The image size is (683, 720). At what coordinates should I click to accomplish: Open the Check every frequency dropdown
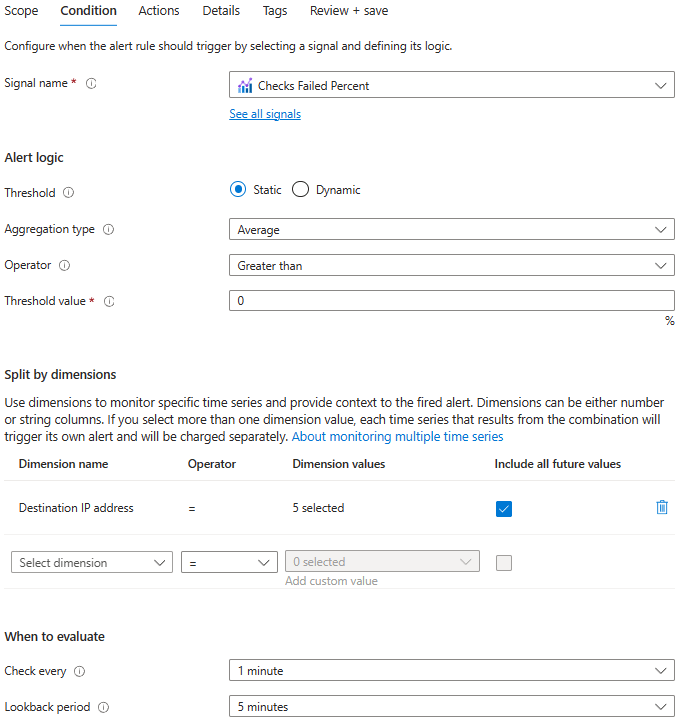[452, 671]
